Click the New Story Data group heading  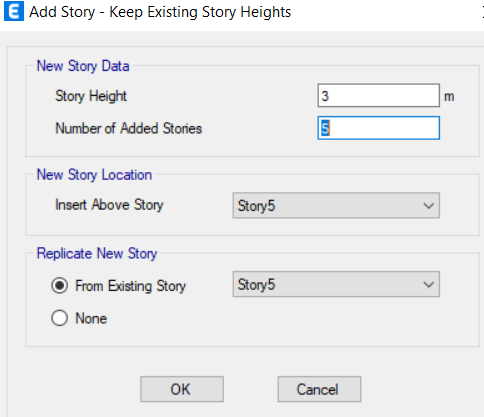pos(83,66)
